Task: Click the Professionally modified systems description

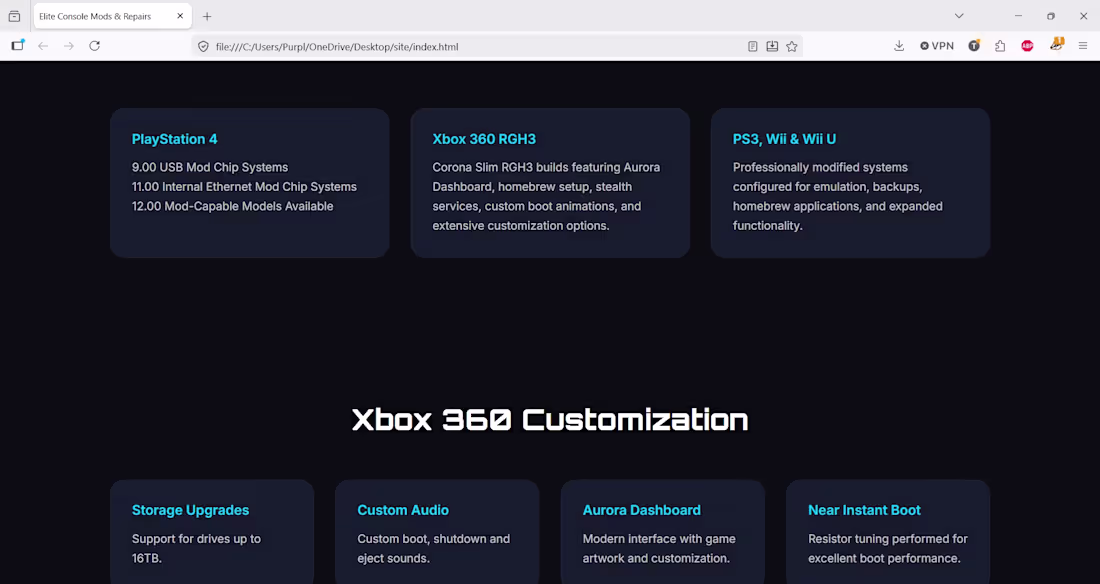Action: 838,197
